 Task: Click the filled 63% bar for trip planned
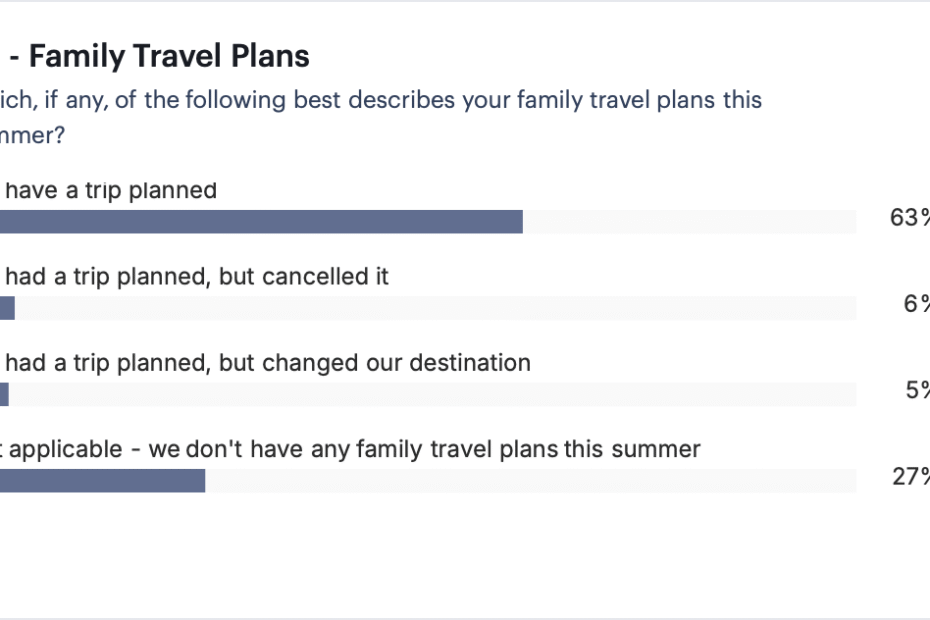tap(261, 221)
